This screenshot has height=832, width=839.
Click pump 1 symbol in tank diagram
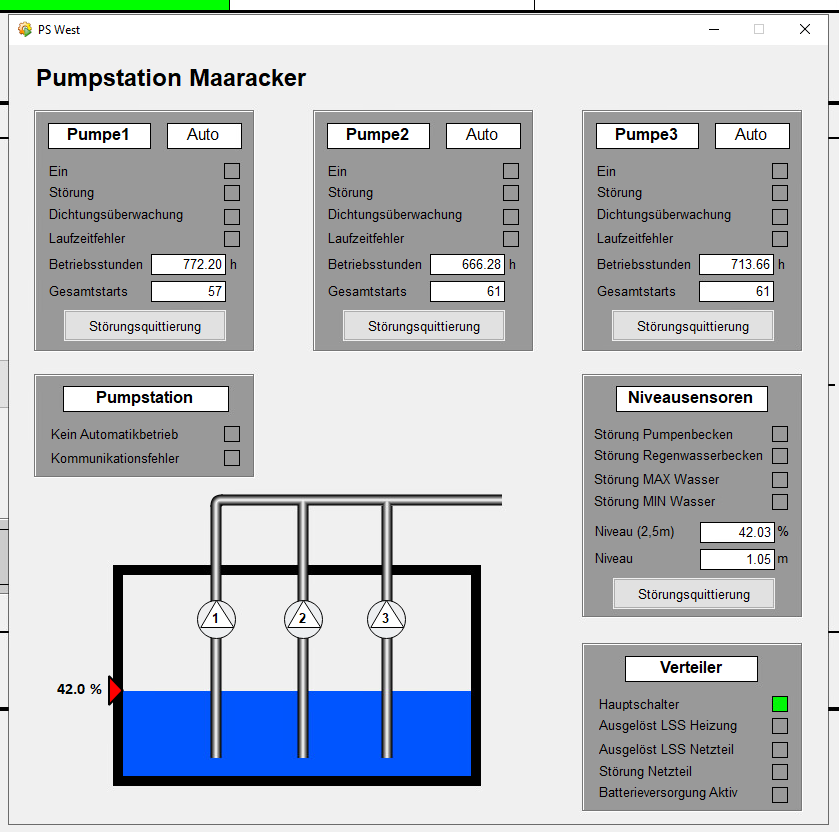[215, 620]
